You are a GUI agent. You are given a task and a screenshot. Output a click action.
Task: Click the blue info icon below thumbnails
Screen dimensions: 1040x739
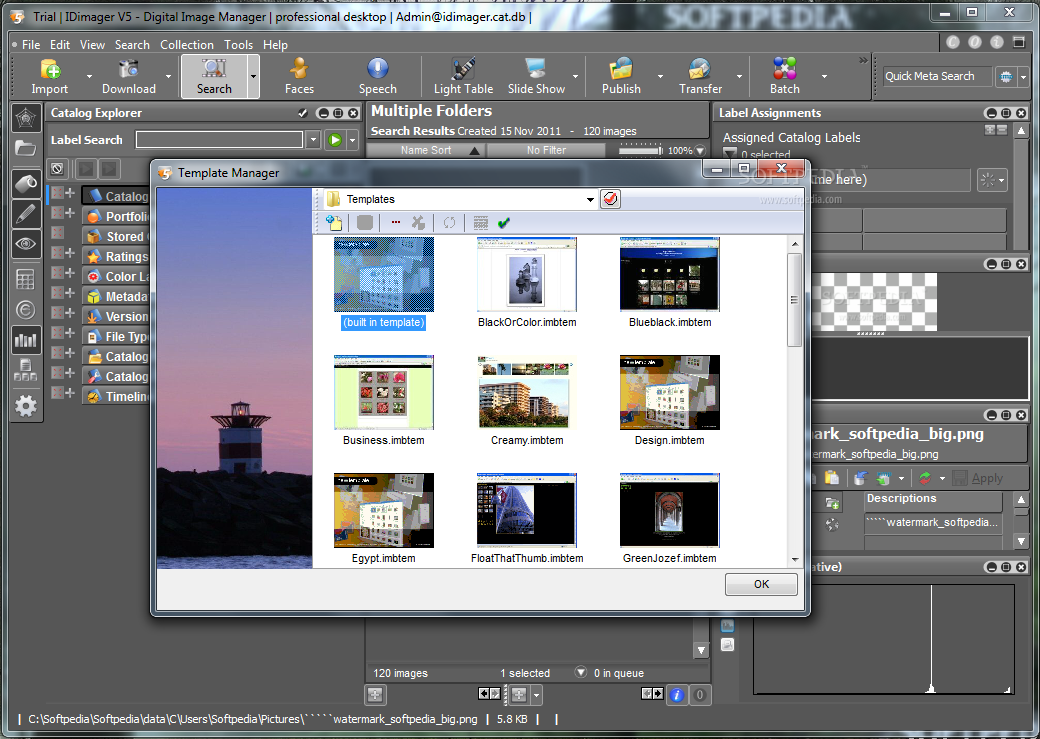[677, 695]
